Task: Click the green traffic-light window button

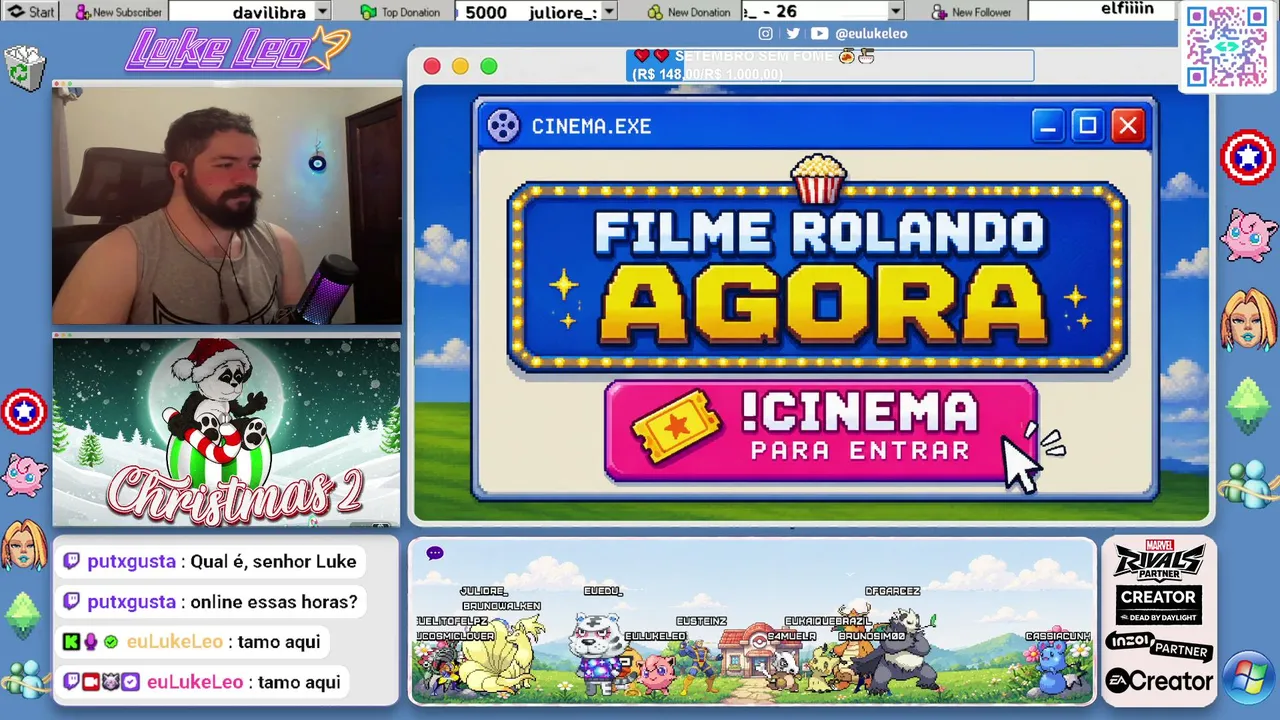Action: (x=489, y=66)
